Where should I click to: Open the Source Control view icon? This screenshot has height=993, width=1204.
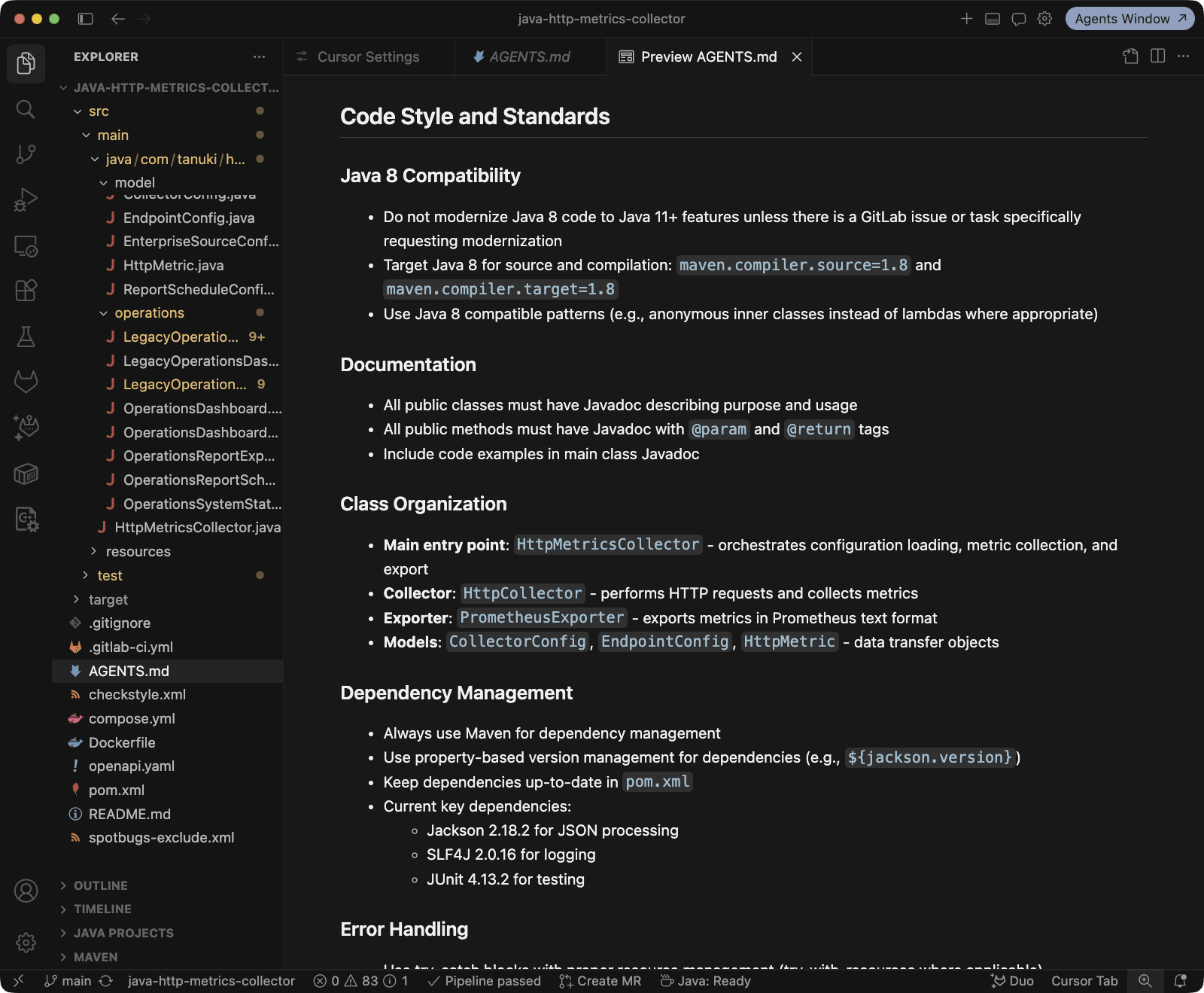tap(26, 154)
